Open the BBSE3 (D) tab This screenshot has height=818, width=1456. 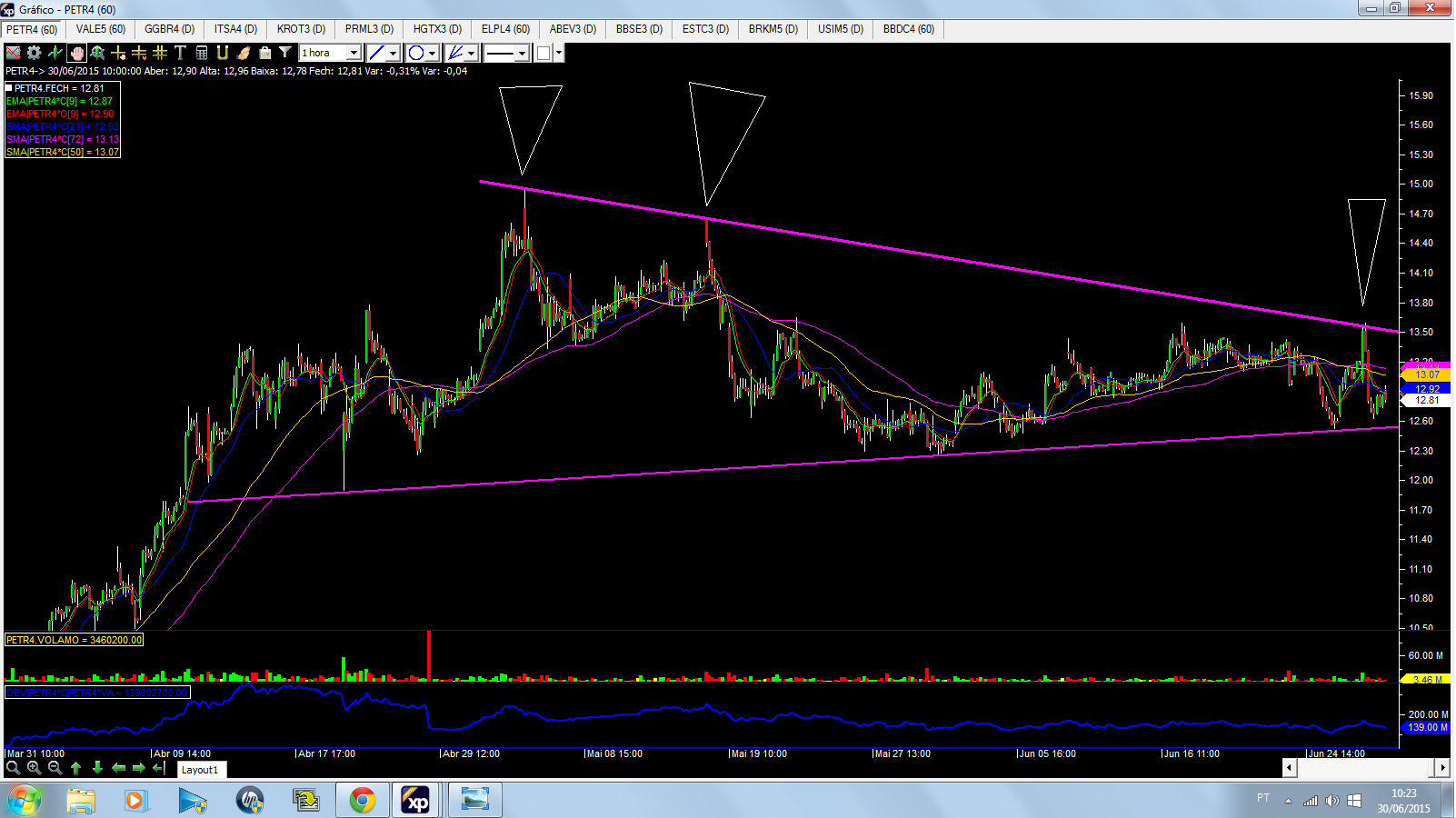[x=640, y=29]
